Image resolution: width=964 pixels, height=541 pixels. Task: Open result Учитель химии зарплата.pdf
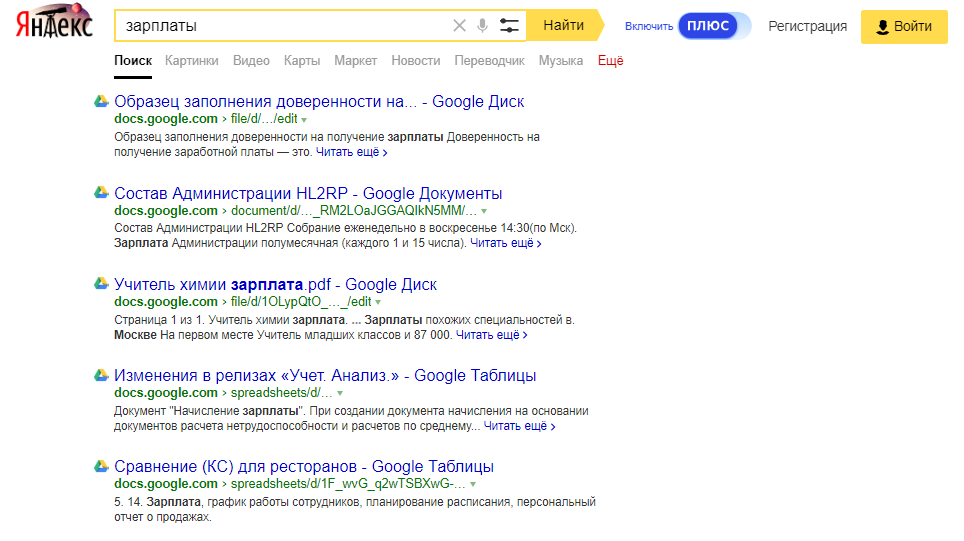275,285
